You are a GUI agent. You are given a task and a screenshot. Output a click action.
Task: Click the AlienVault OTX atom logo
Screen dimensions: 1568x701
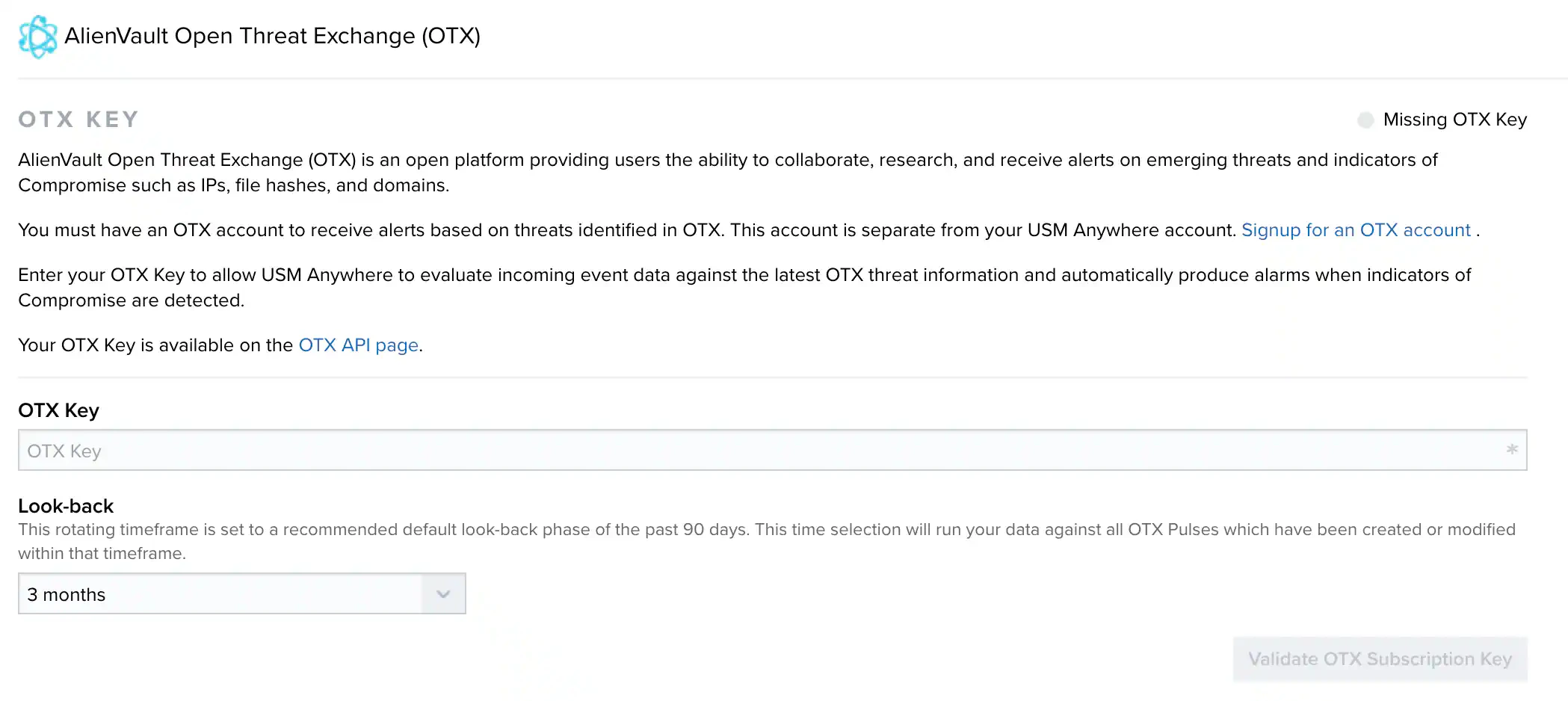pyautogui.click(x=37, y=37)
